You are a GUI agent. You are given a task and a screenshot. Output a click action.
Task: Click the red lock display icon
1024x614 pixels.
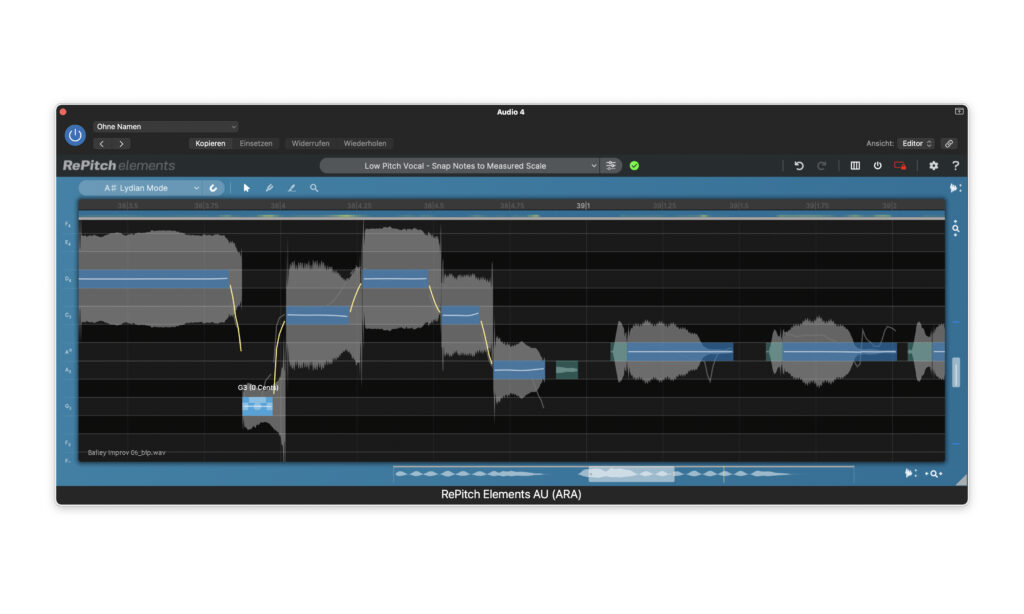(901, 166)
